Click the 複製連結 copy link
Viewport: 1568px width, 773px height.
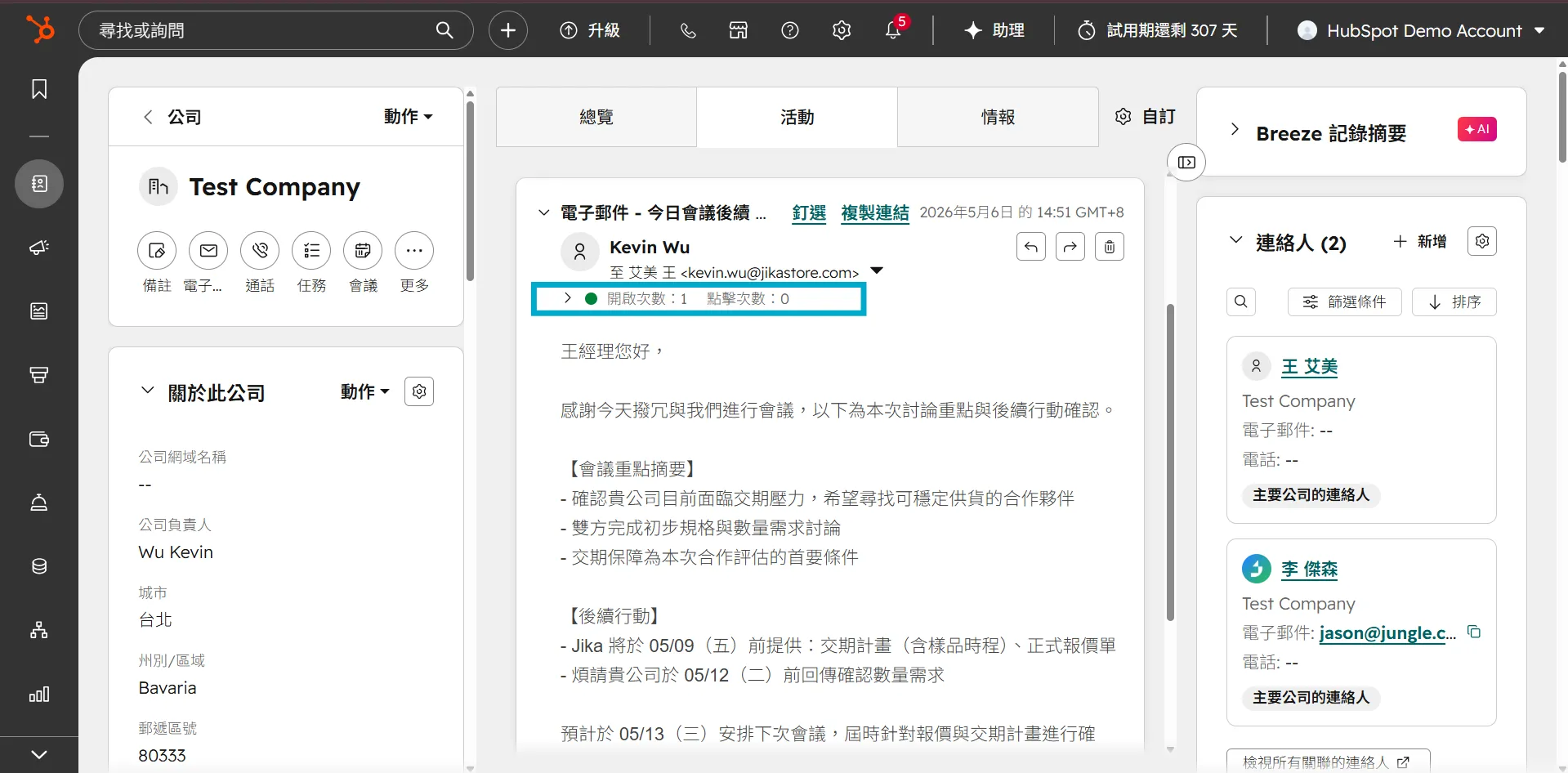point(875,212)
